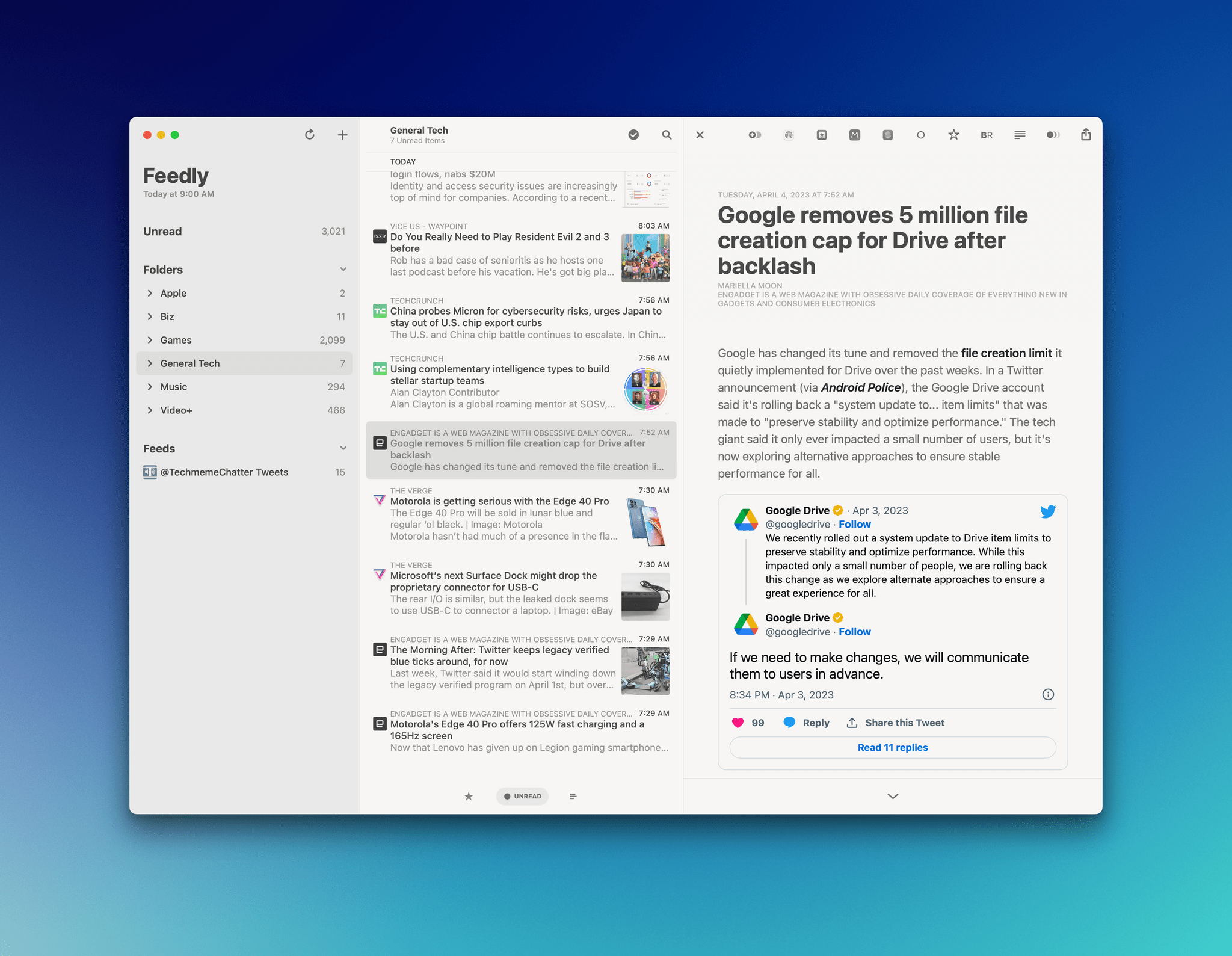Mark all General Tech items as read
The width and height of the screenshot is (1232, 956).
(633, 135)
